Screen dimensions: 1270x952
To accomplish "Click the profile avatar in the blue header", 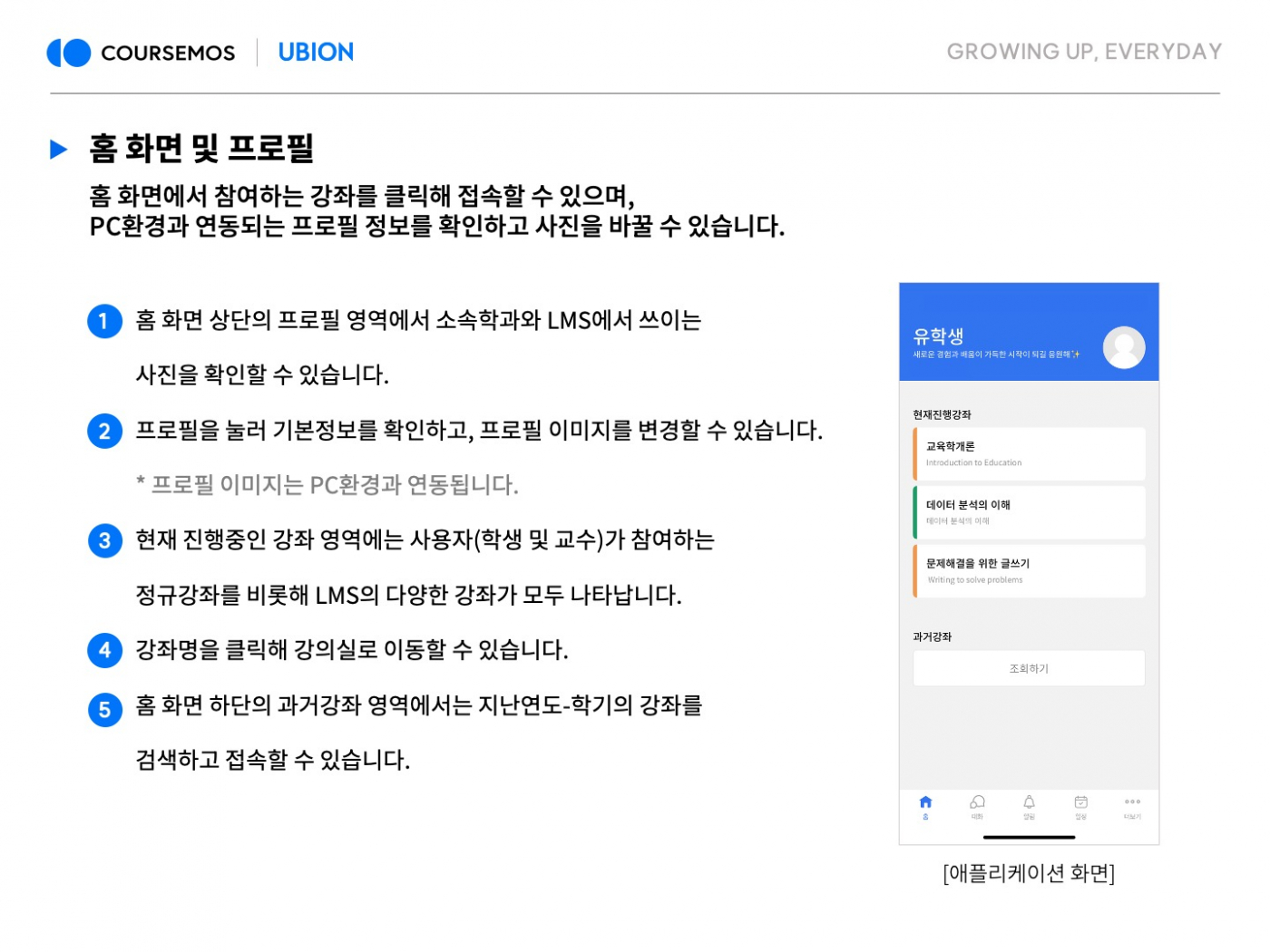I will pyautogui.click(x=1123, y=347).
